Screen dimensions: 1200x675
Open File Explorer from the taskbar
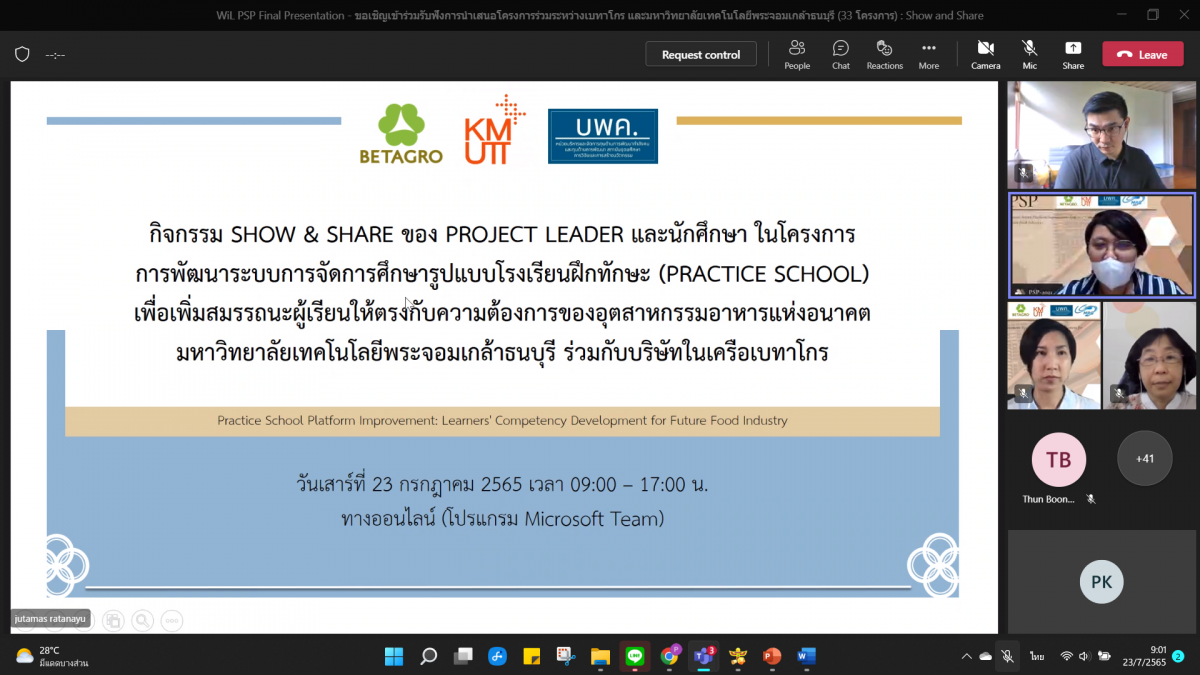600,656
